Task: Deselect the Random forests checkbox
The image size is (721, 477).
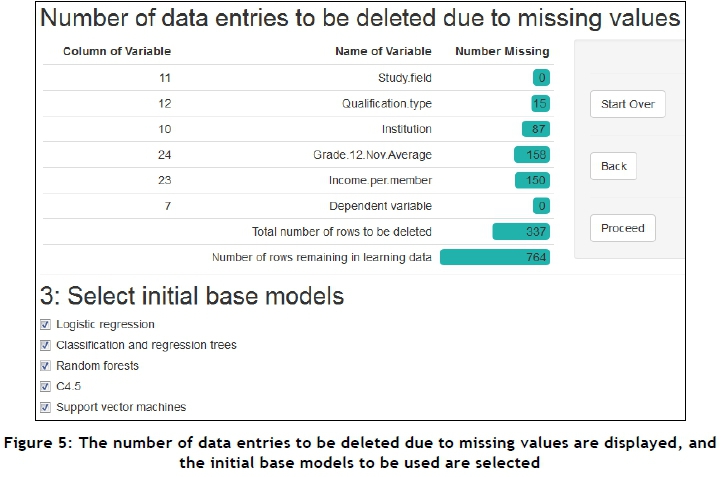Action: tap(45, 366)
